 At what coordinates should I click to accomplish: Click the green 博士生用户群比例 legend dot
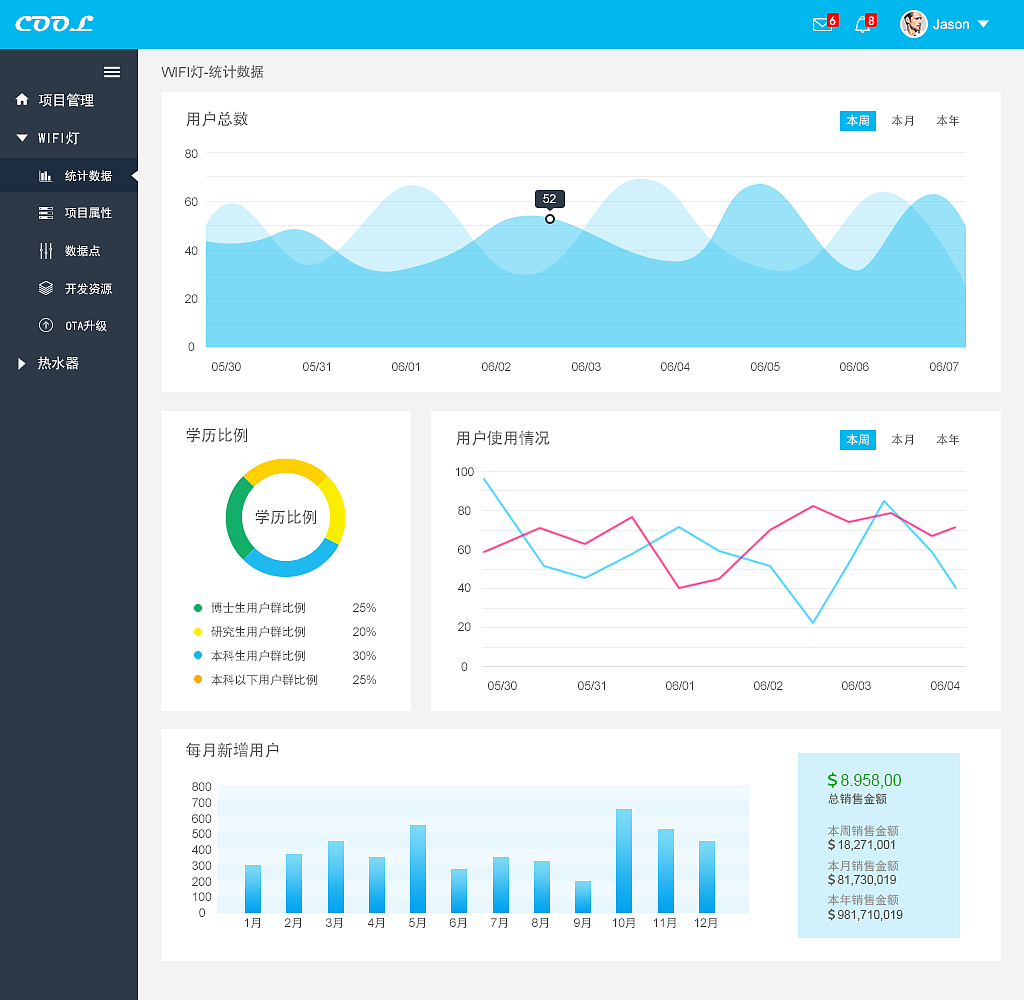point(198,608)
